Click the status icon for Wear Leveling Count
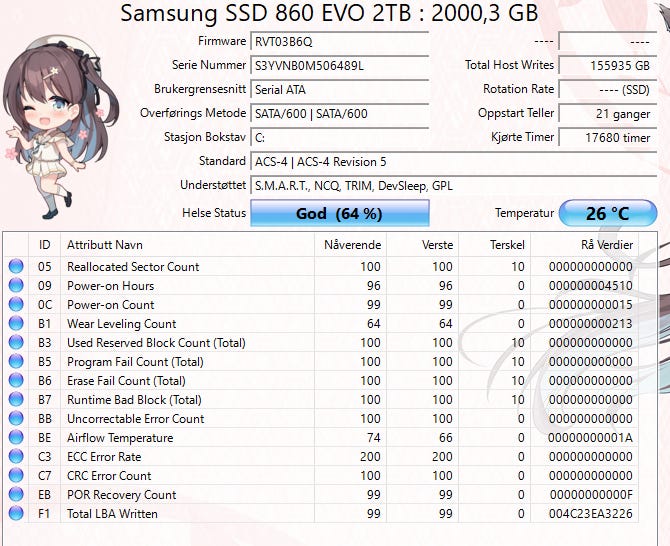Viewport: 670px width, 546px height. 16,323
